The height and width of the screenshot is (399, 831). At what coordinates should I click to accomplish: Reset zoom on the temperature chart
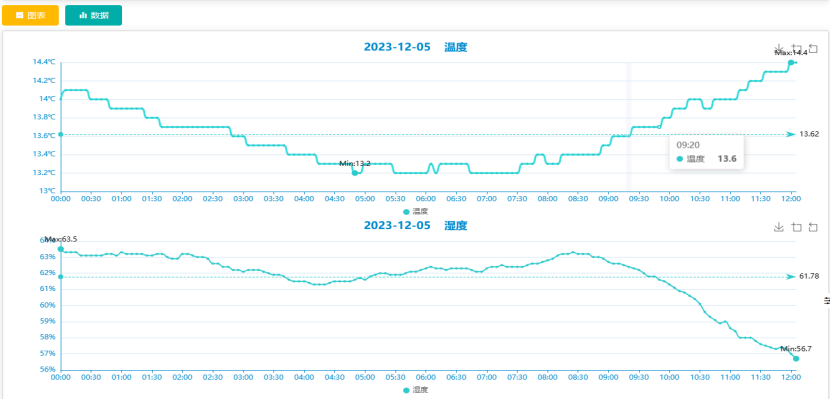813,49
